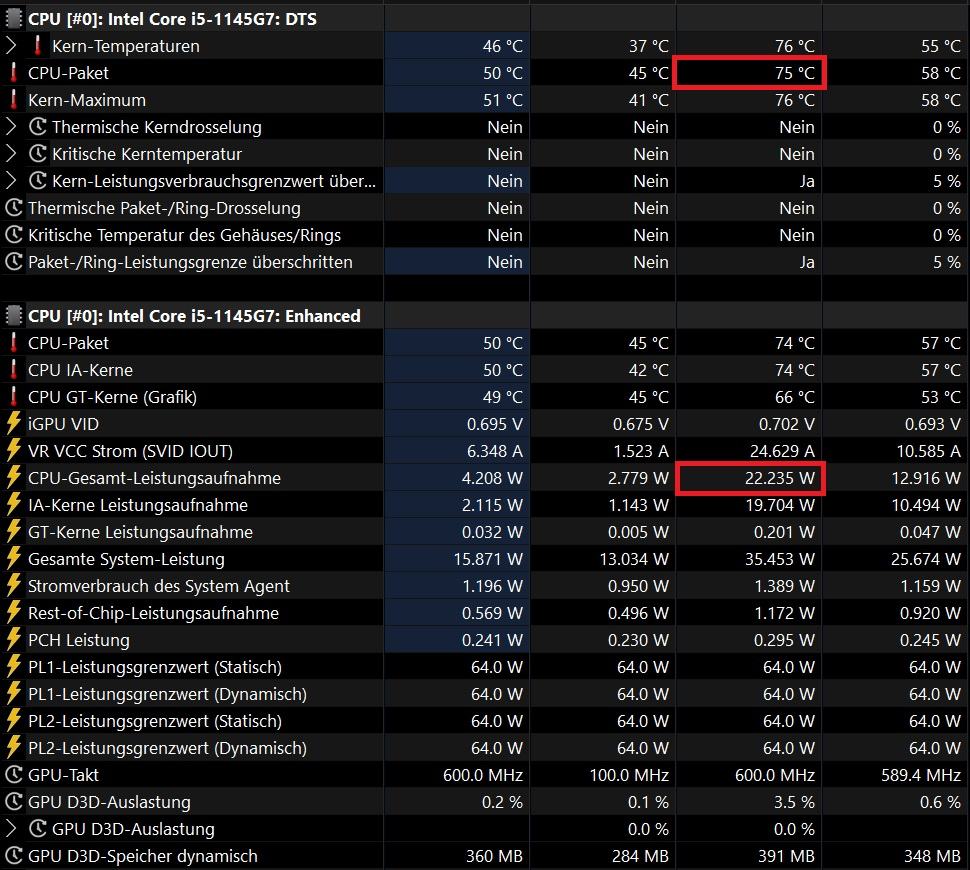
Task: Click thermometer icon beside Kern-Maximum
Action: 14,100
